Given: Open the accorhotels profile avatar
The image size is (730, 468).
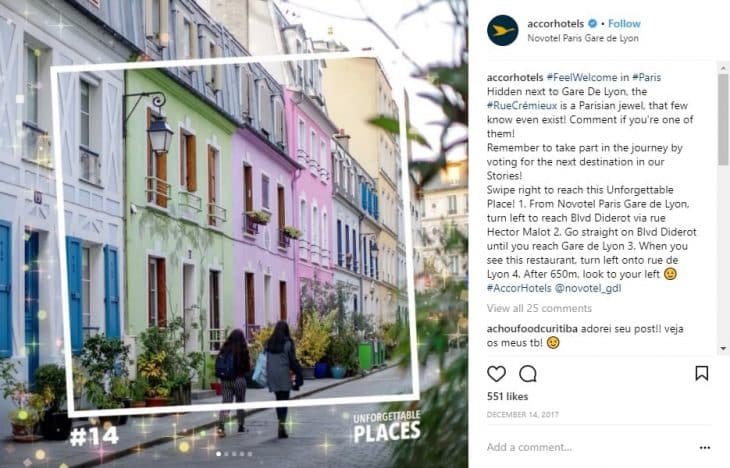Looking at the screenshot, I should (502, 30).
